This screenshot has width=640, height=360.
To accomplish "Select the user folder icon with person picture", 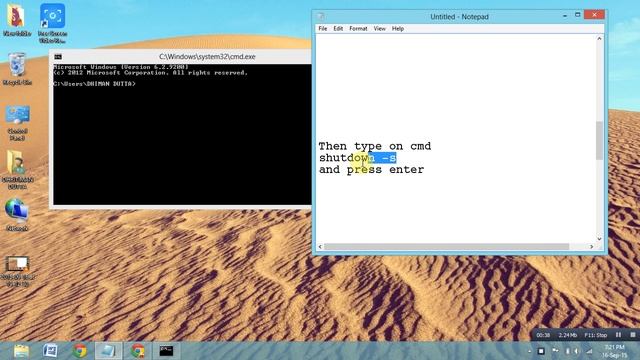I will point(17,169).
